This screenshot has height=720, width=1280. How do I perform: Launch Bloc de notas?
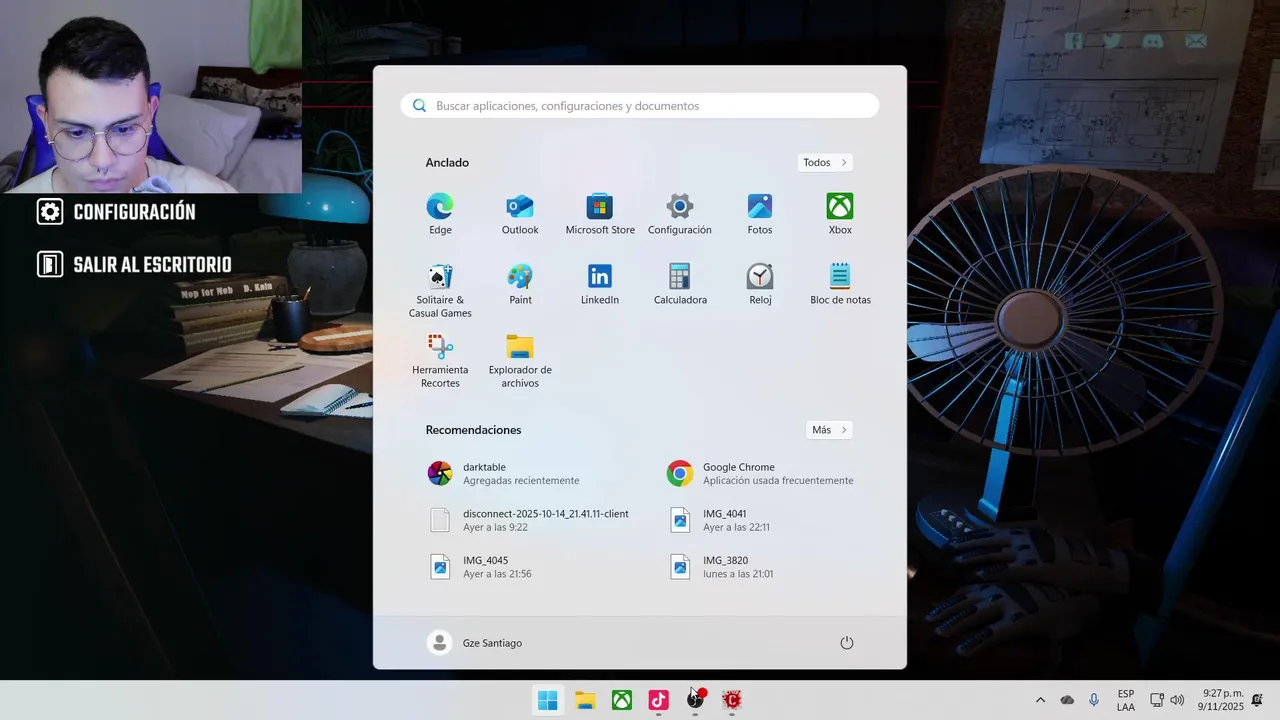[840, 284]
